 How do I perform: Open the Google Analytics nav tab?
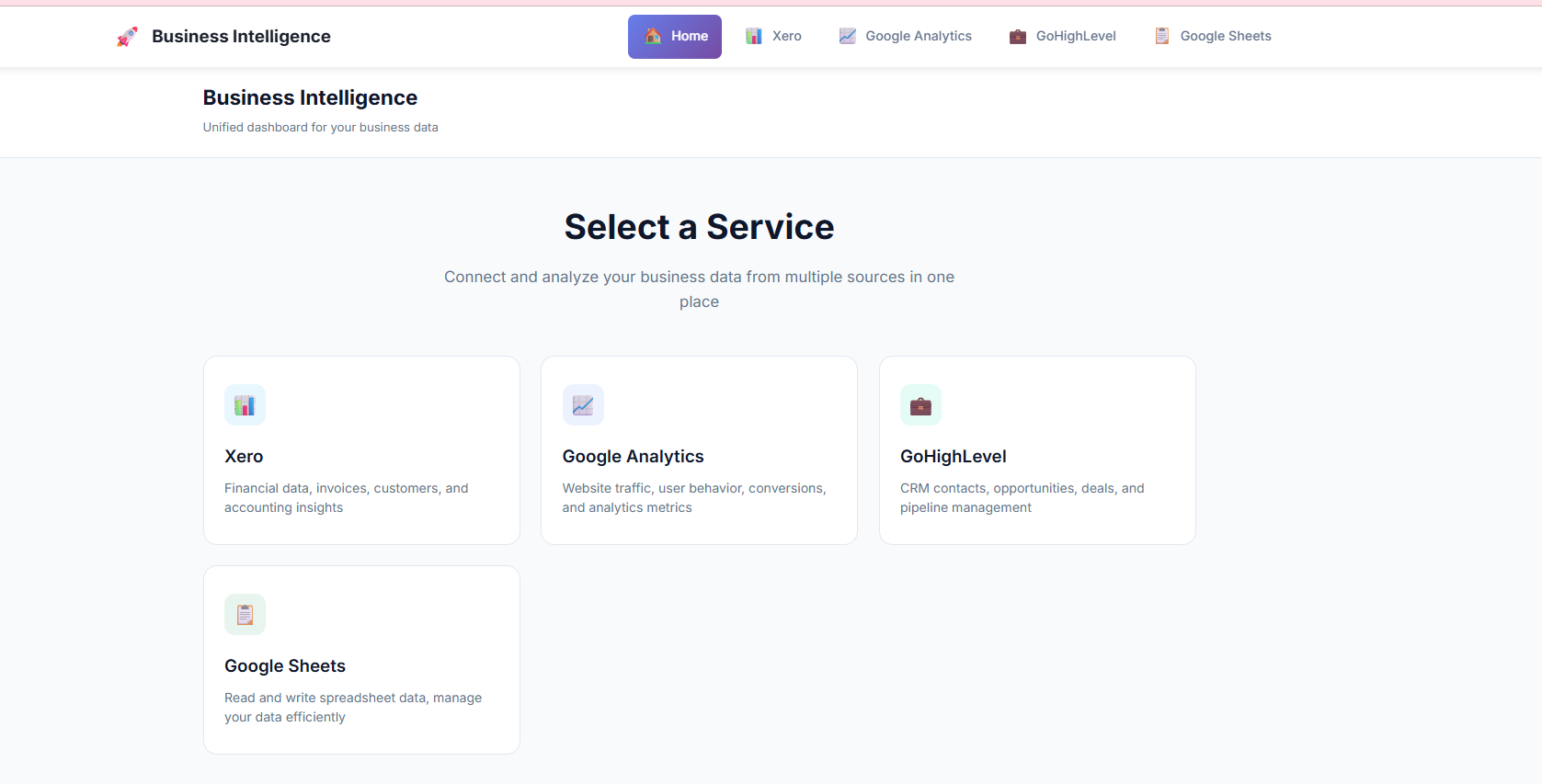[x=918, y=36]
